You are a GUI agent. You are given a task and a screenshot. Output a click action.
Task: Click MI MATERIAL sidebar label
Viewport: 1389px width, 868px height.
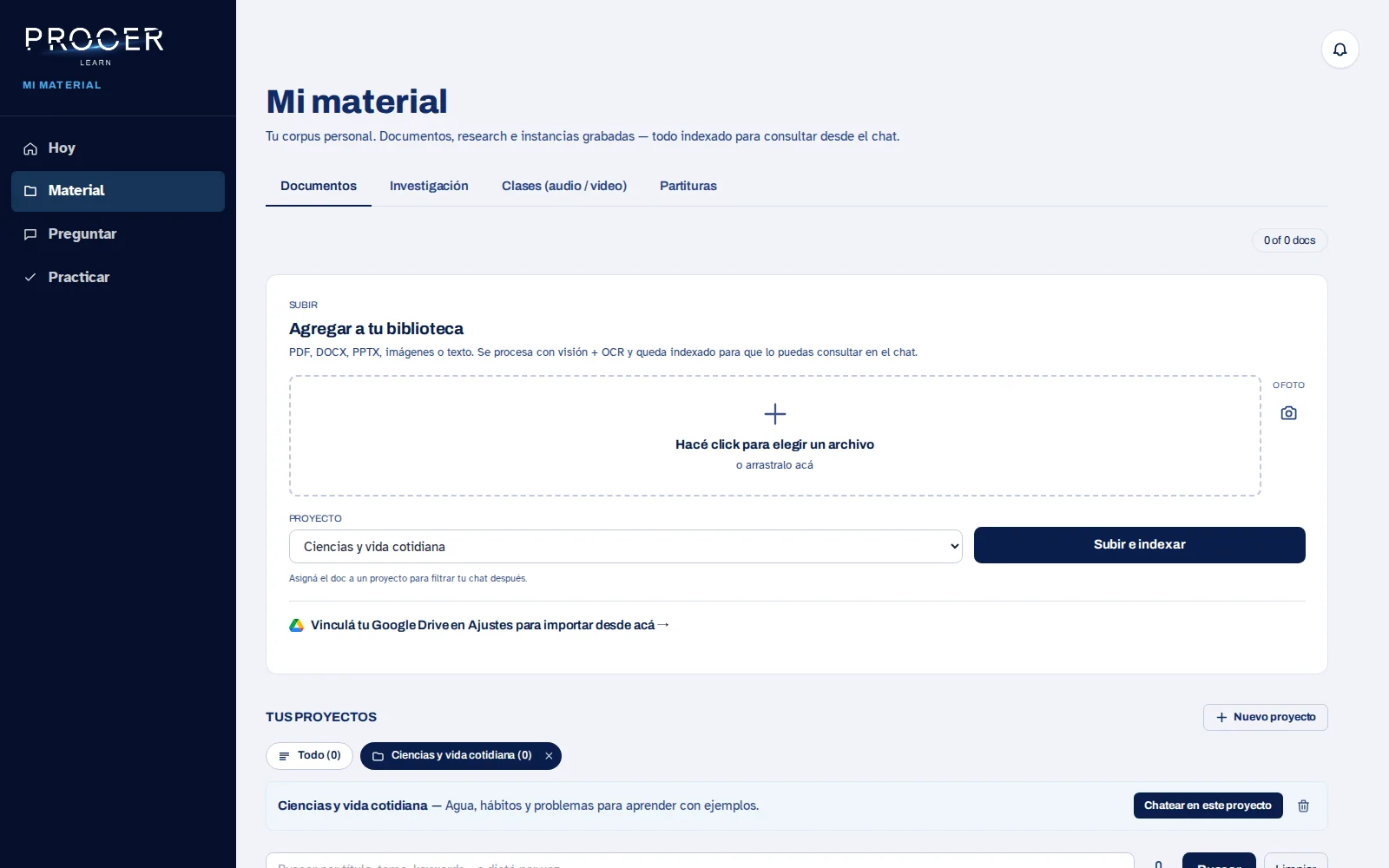click(x=62, y=85)
